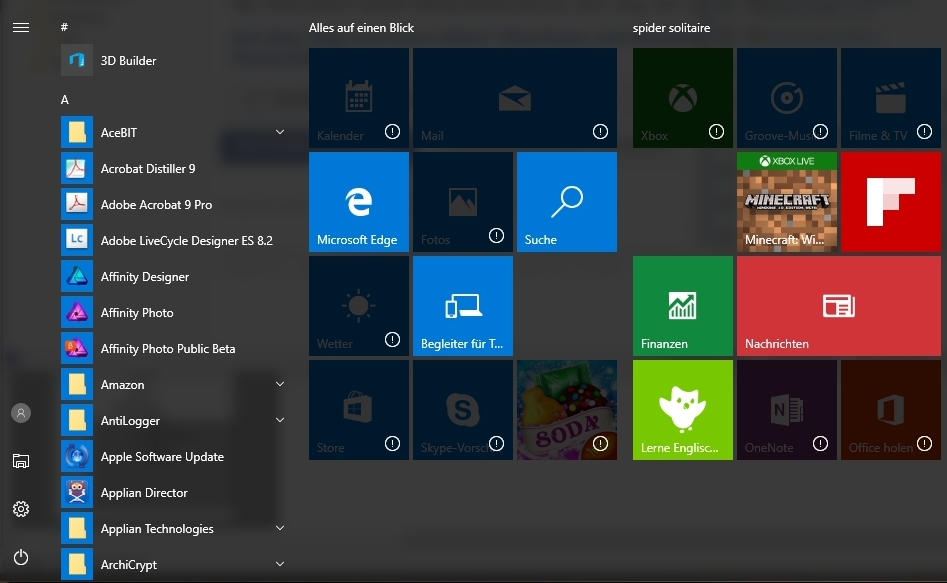Open the Fotos tile
Image resolution: width=947 pixels, height=583 pixels.
tap(463, 202)
